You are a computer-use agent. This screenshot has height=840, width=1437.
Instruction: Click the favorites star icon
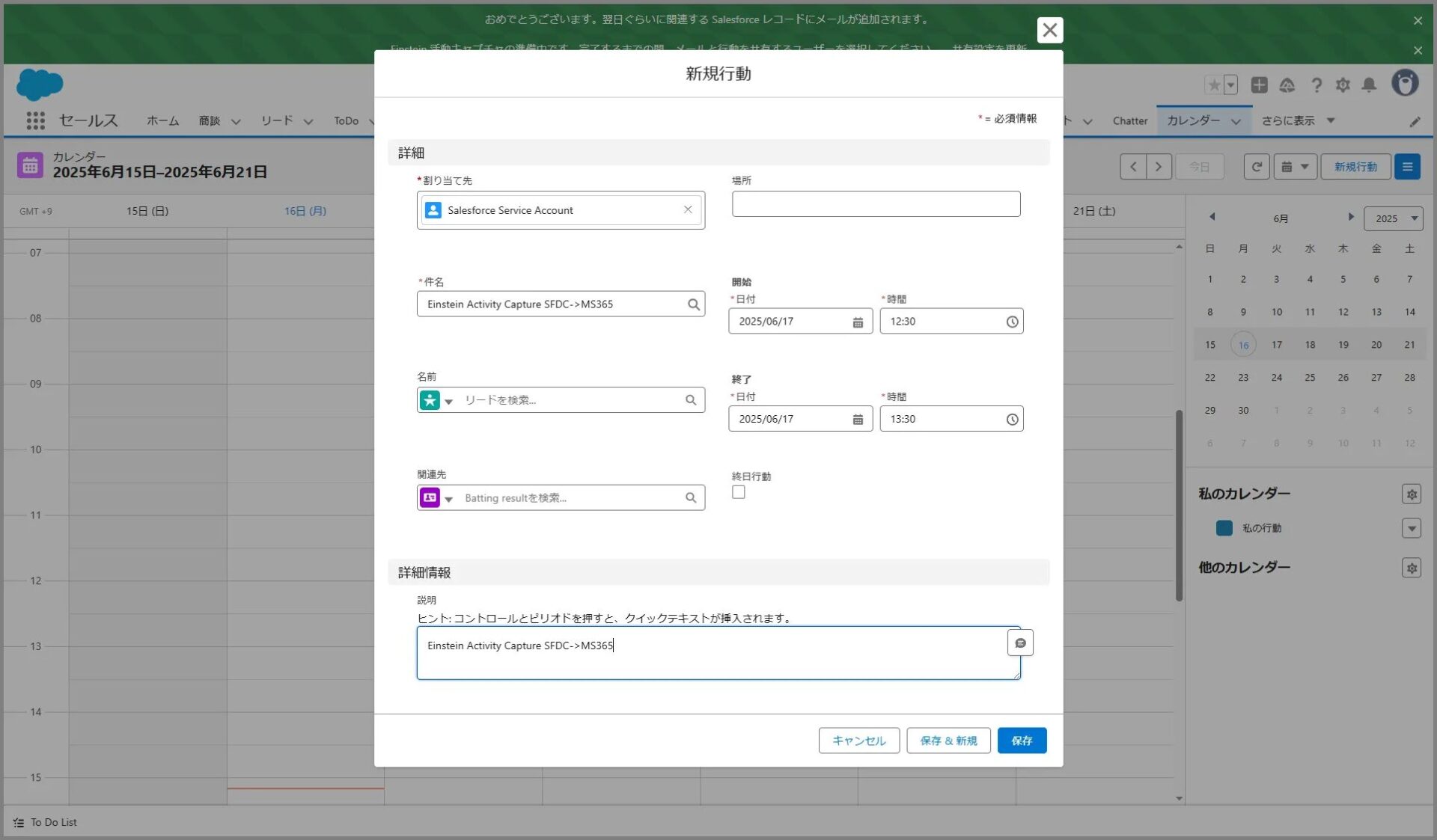tap(1213, 85)
